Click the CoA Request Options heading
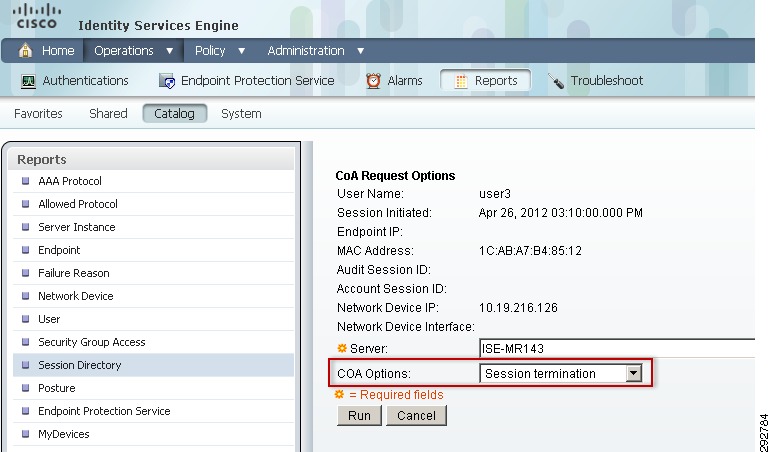Image resolution: width=768 pixels, height=452 pixels. coord(395,175)
